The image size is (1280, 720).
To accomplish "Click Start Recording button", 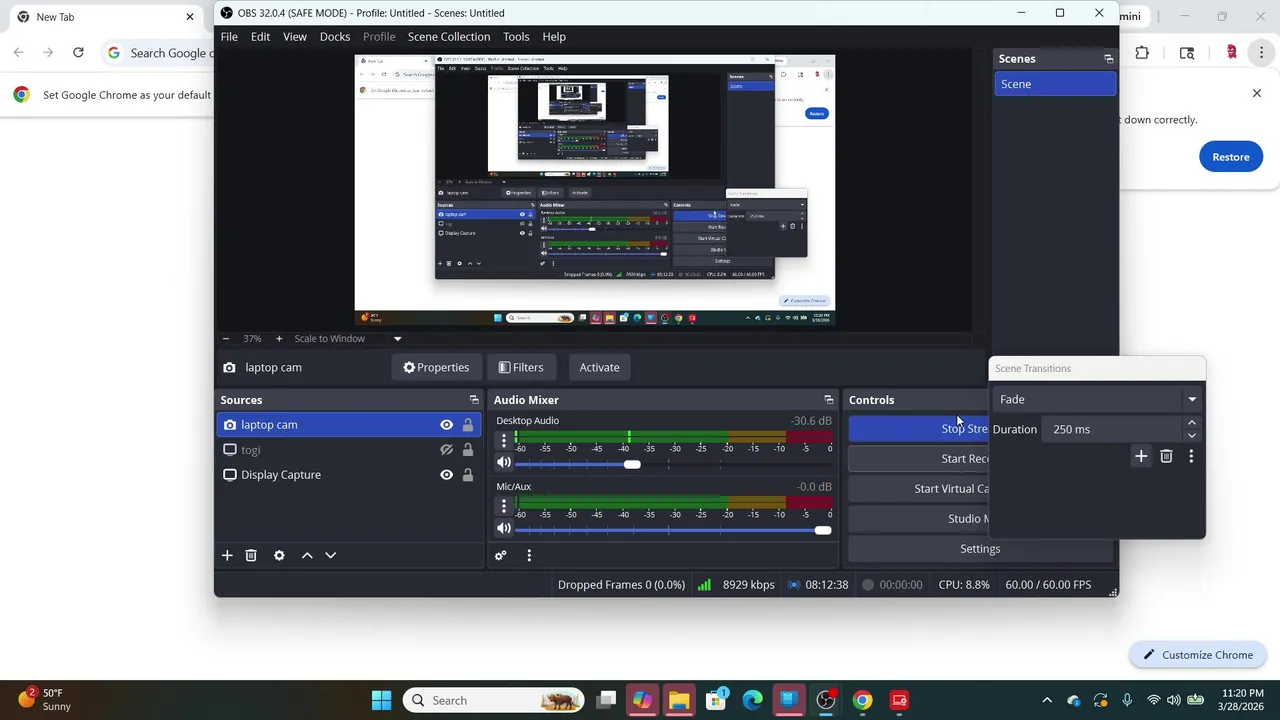I will pyautogui.click(x=918, y=459).
